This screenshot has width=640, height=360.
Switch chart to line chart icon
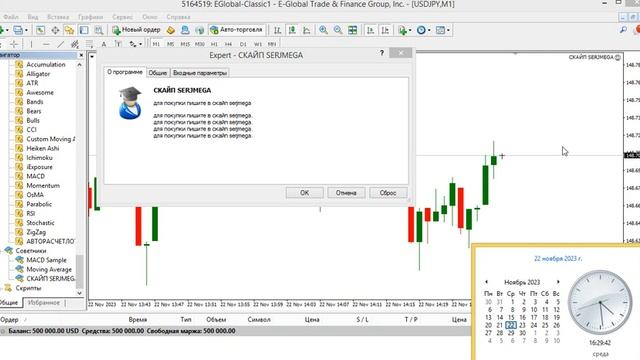tap(307, 30)
